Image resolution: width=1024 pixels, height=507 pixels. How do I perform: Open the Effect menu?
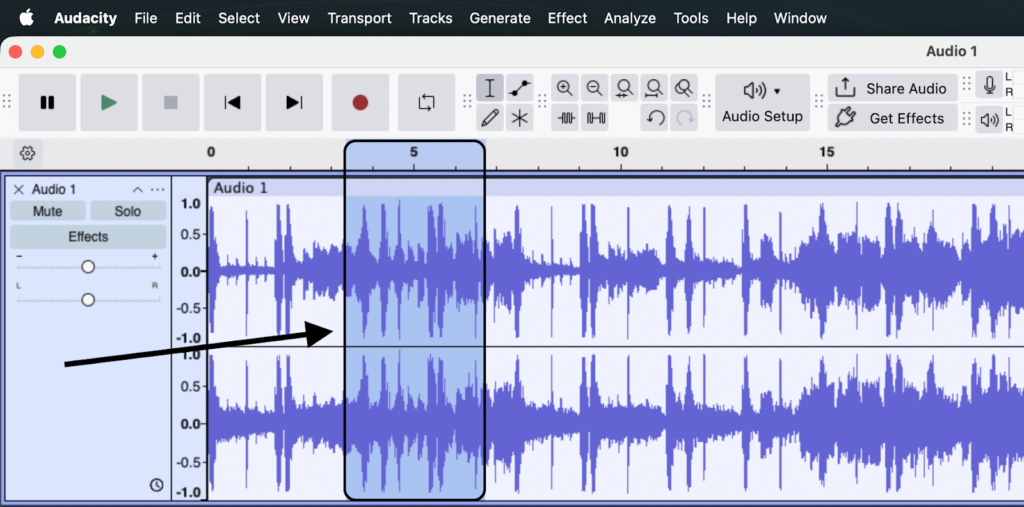[567, 18]
